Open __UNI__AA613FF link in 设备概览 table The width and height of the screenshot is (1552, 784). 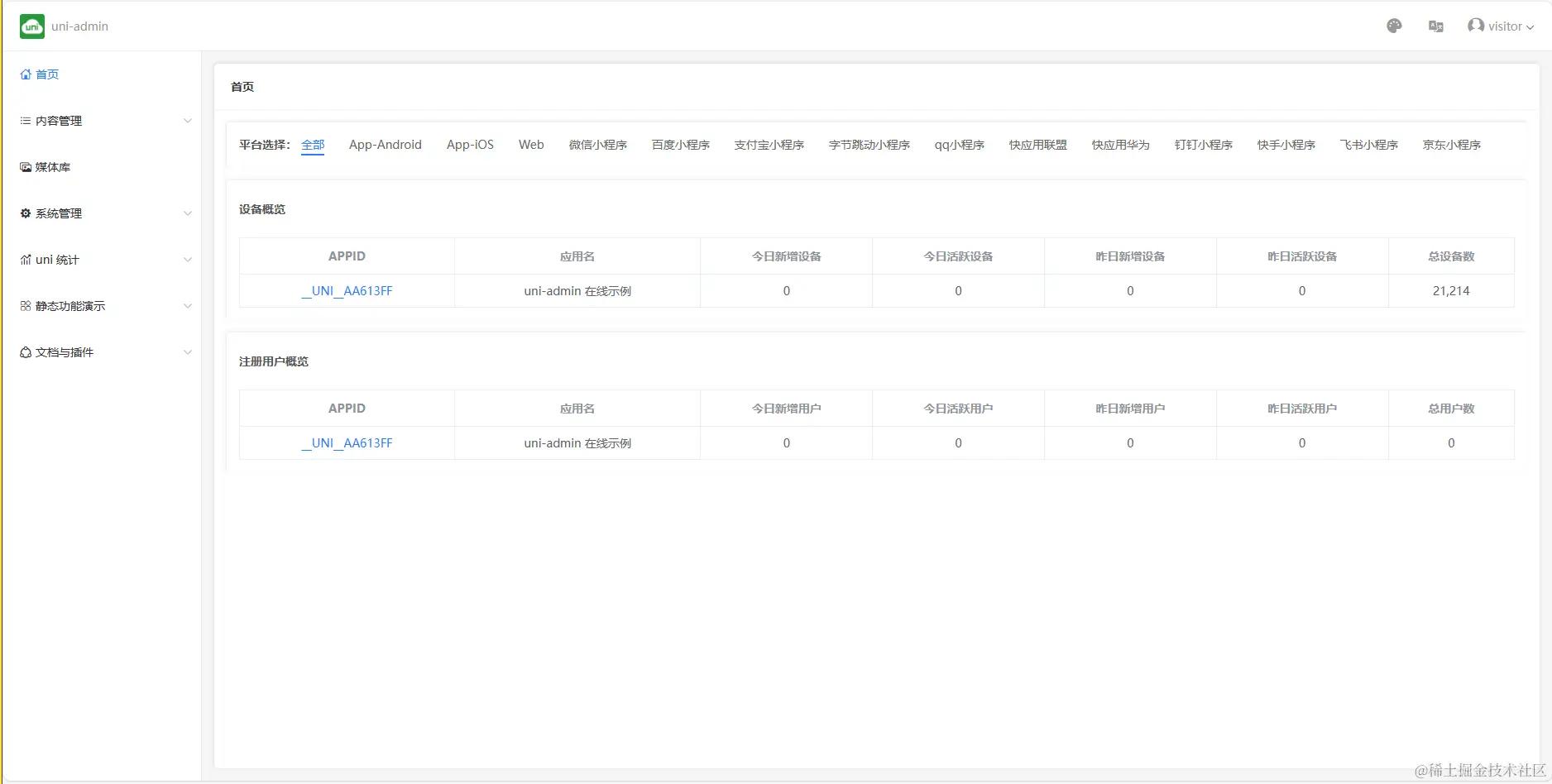347,291
